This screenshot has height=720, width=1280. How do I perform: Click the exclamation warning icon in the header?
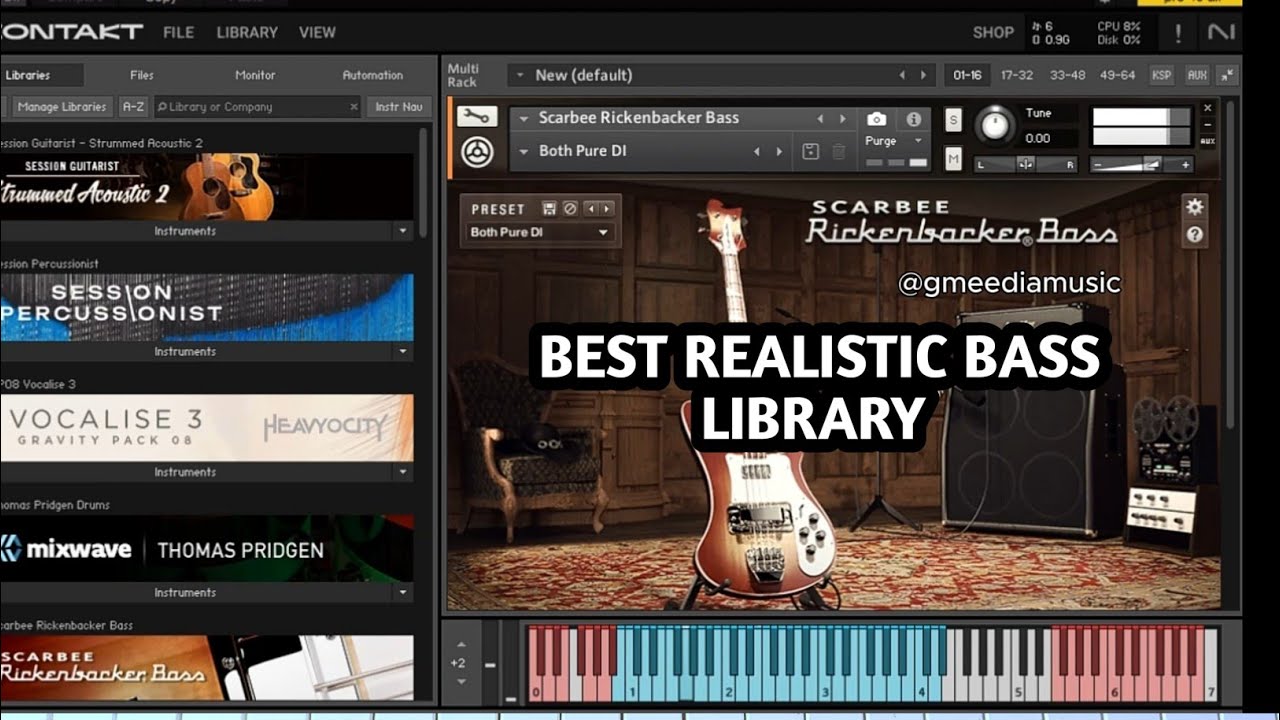click(1178, 33)
